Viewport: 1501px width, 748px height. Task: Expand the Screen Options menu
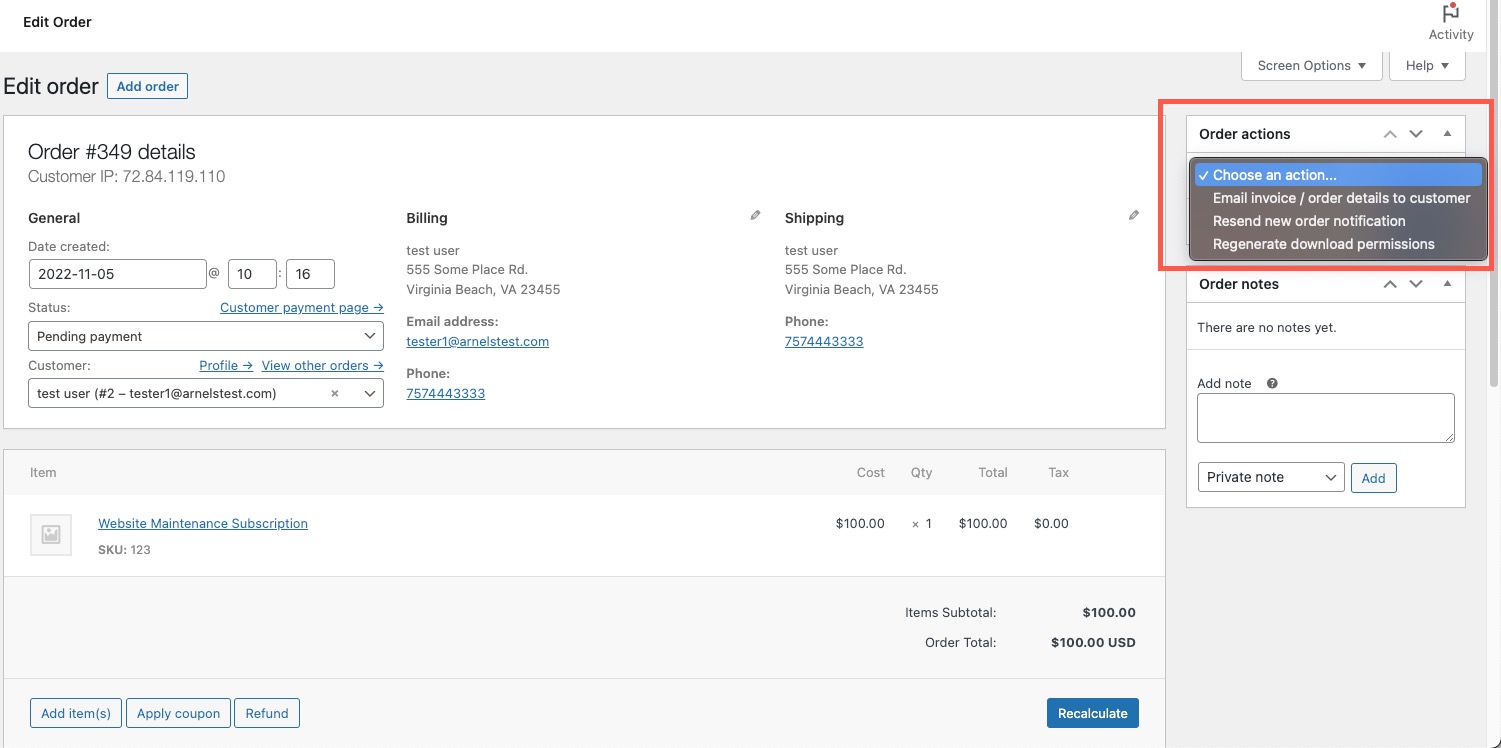click(1311, 66)
